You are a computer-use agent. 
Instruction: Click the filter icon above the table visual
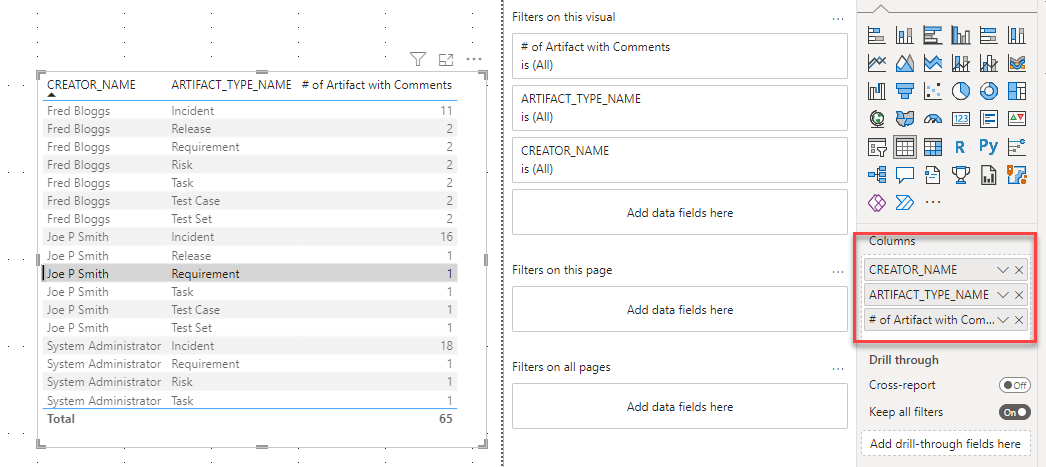coord(418,60)
